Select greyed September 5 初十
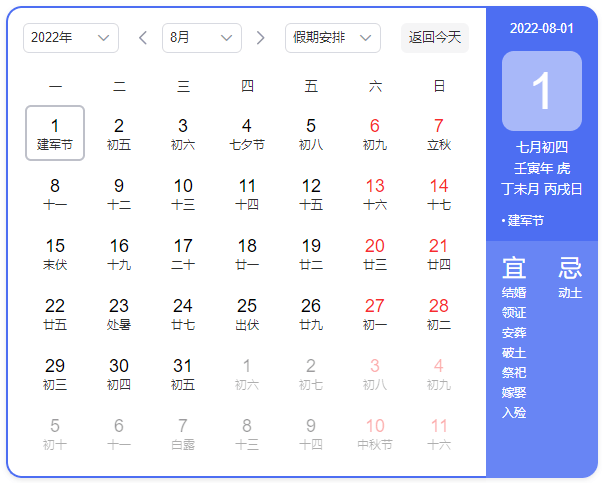The height and width of the screenshot is (483, 602). [55, 433]
